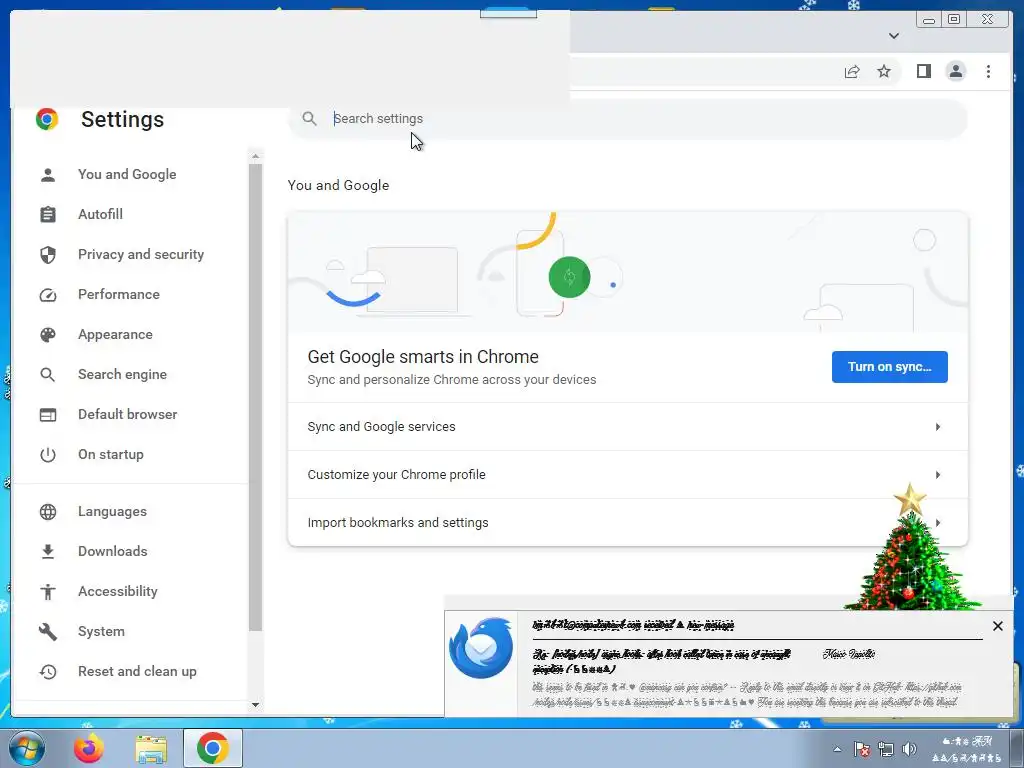Click the Autofill clipboard icon

(48, 214)
